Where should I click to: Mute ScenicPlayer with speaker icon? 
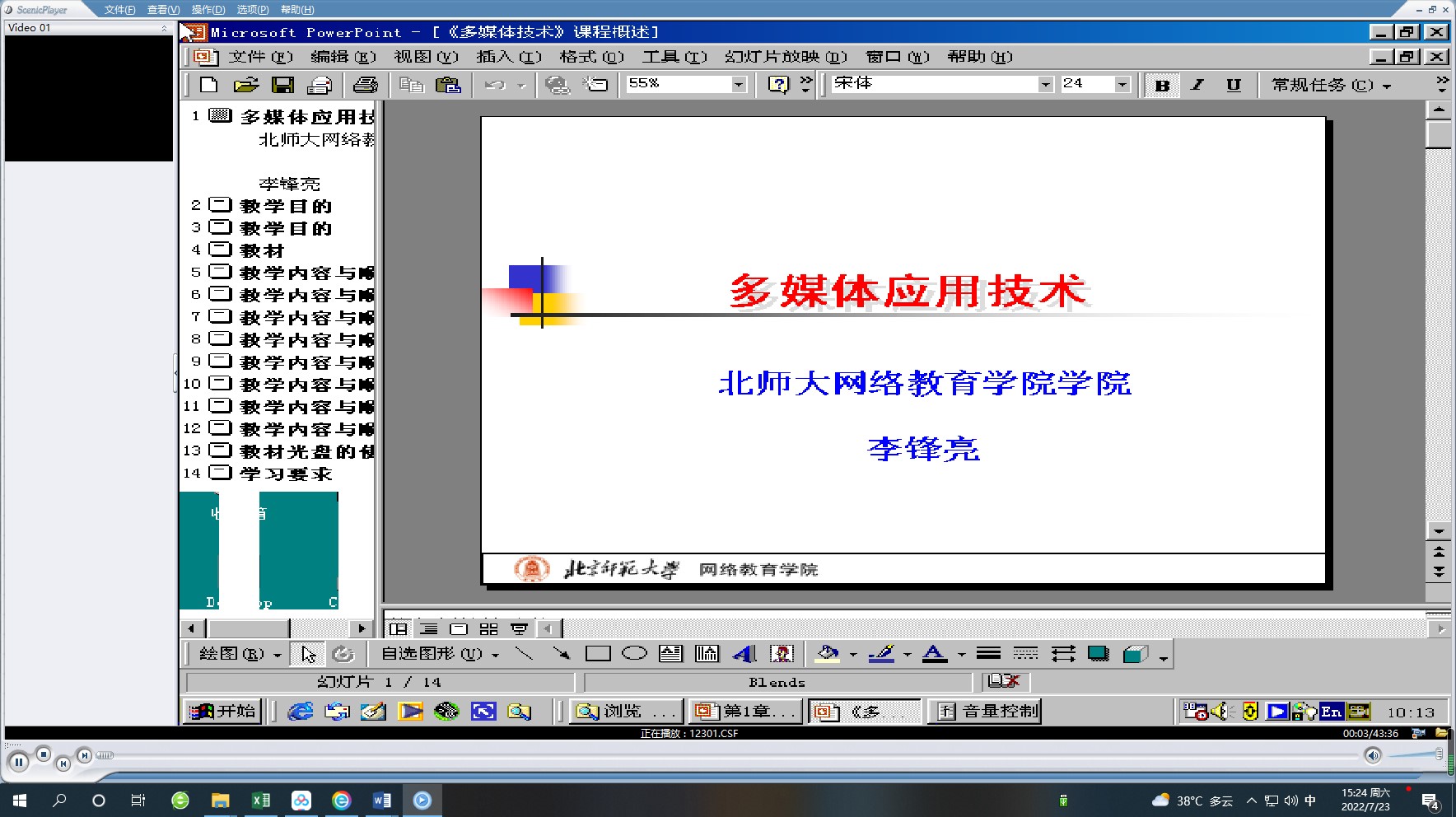(x=1372, y=755)
